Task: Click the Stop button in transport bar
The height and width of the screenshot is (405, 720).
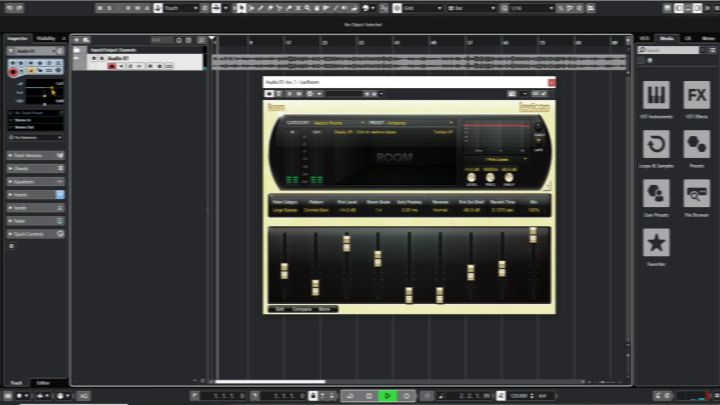Action: pos(369,396)
